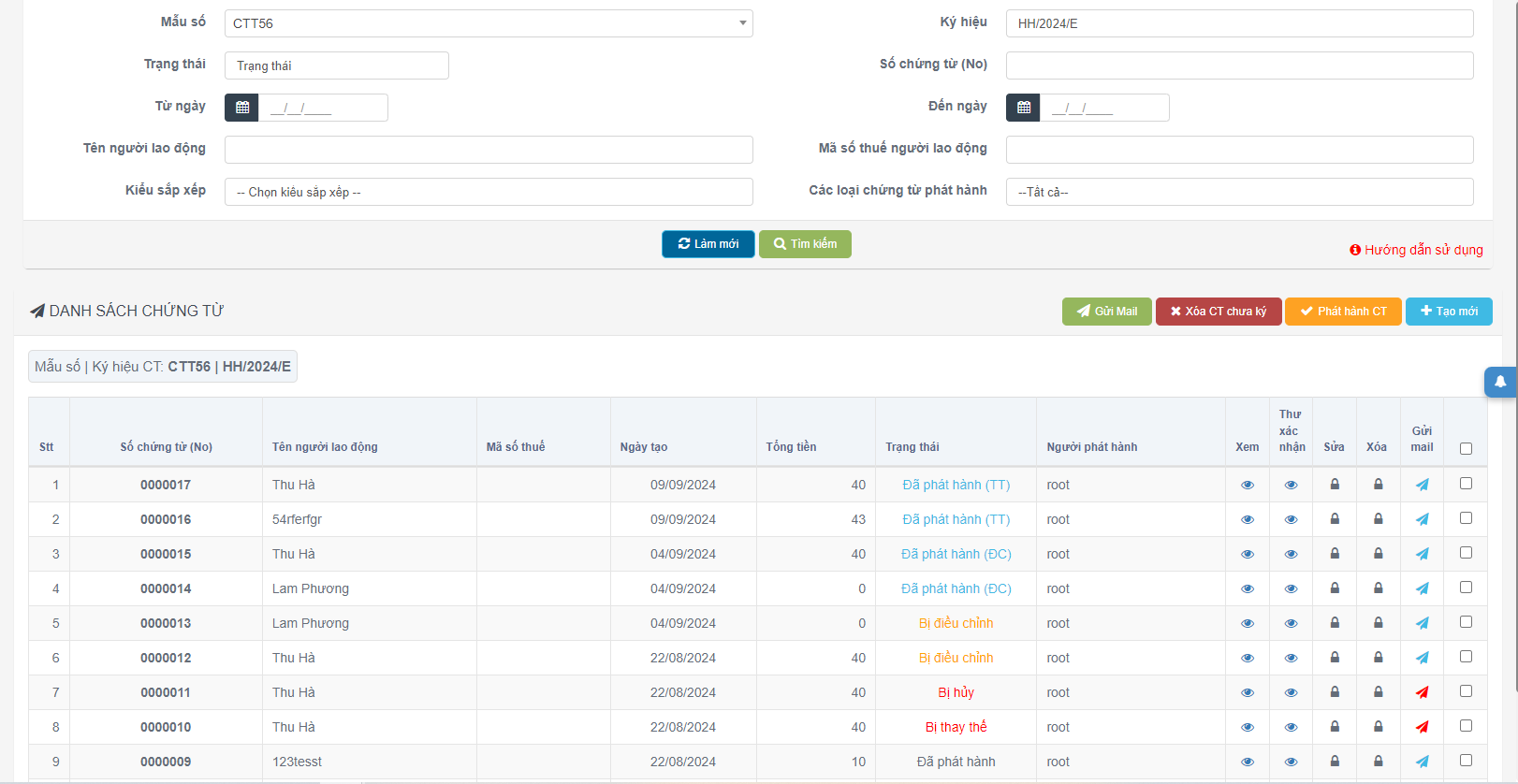Click red send mail icon for document 0000011
The image size is (1518, 784).
coord(1422,692)
